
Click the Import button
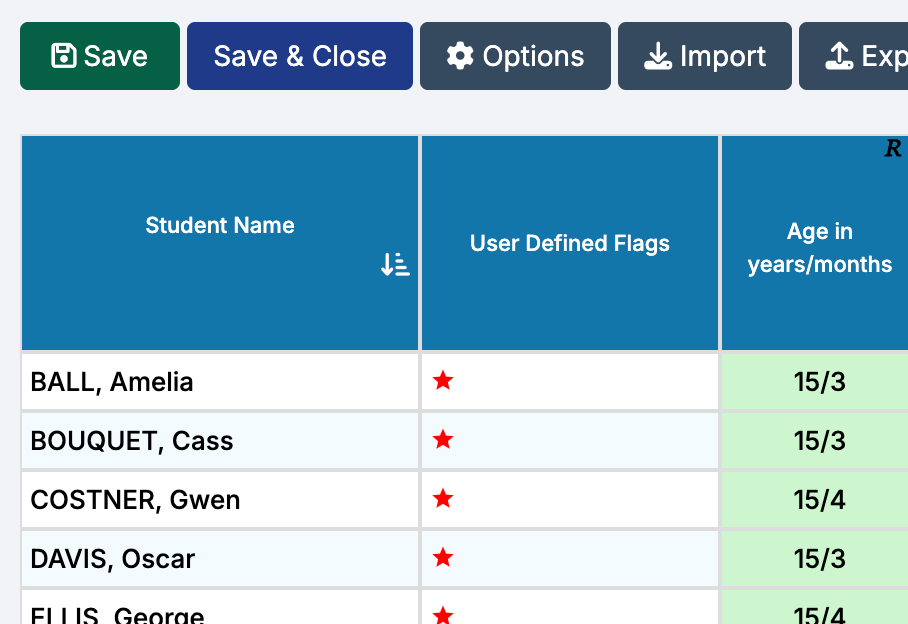pos(705,56)
